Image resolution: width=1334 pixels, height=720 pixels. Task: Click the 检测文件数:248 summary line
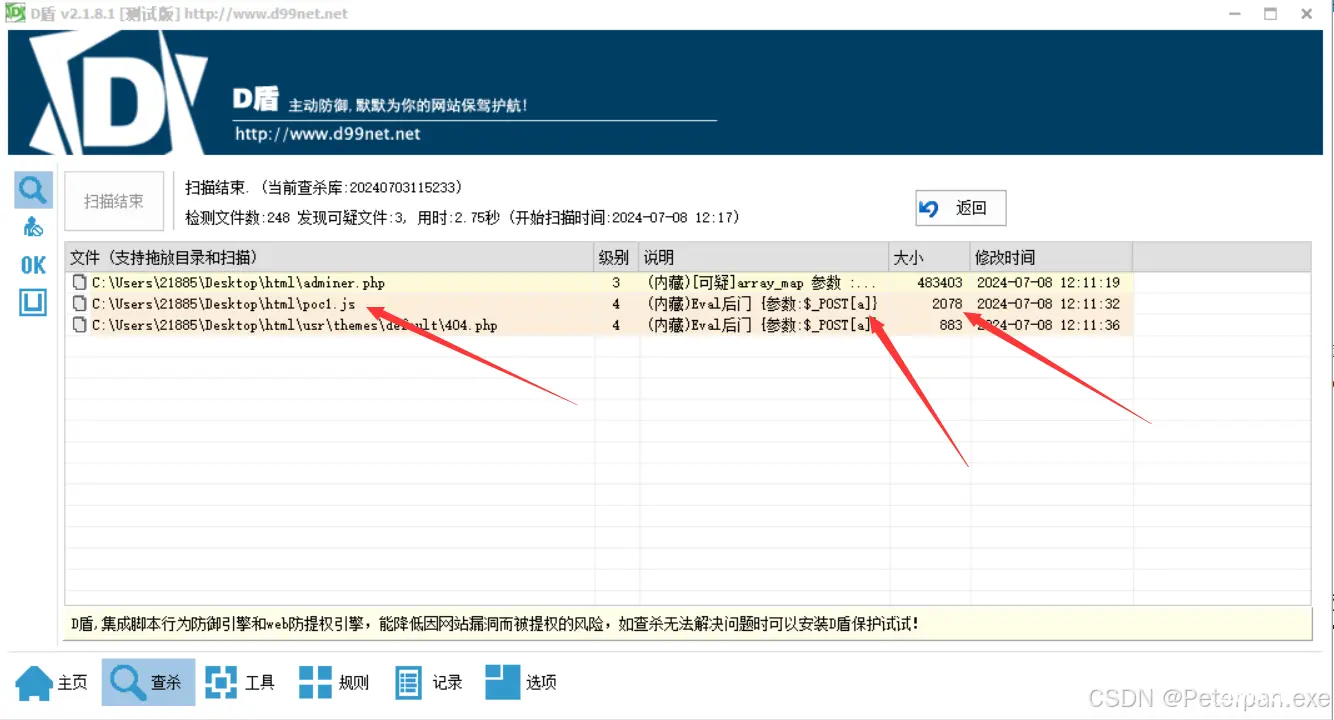[x=462, y=217]
